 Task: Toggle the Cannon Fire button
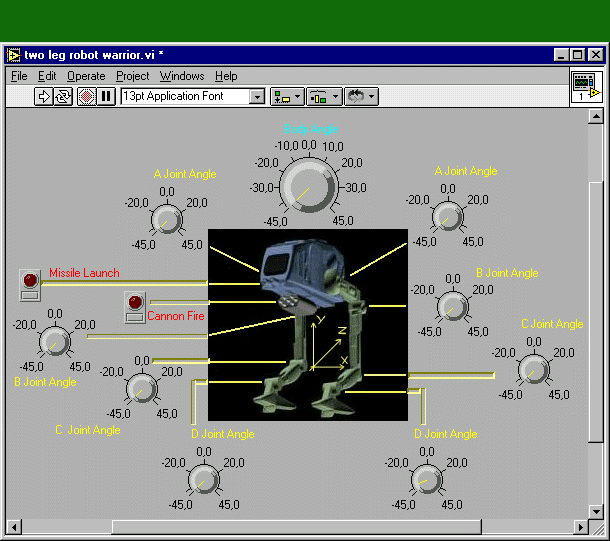tap(135, 307)
